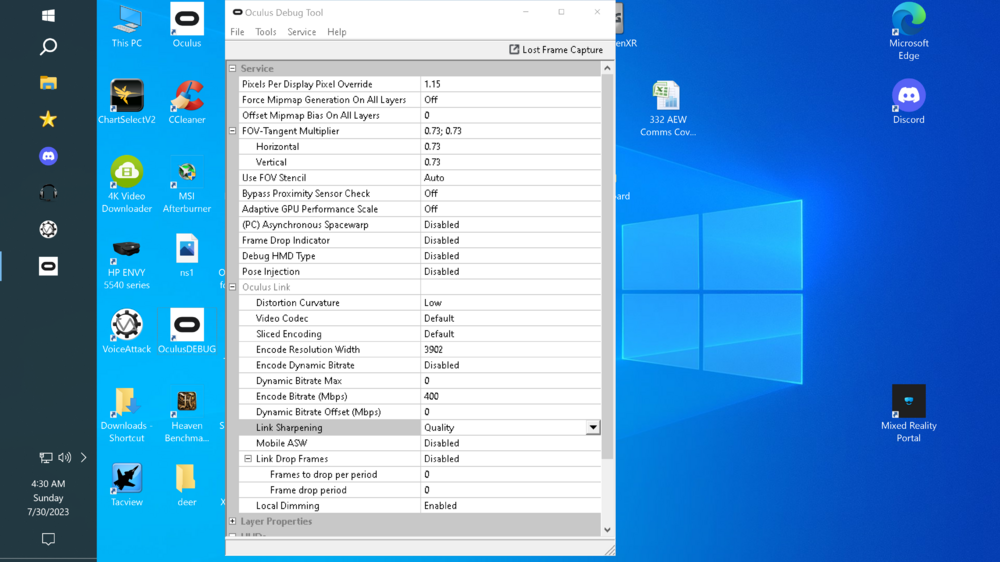Click the scroll down arrow in properties list
The image size is (1000, 562).
tap(607, 529)
